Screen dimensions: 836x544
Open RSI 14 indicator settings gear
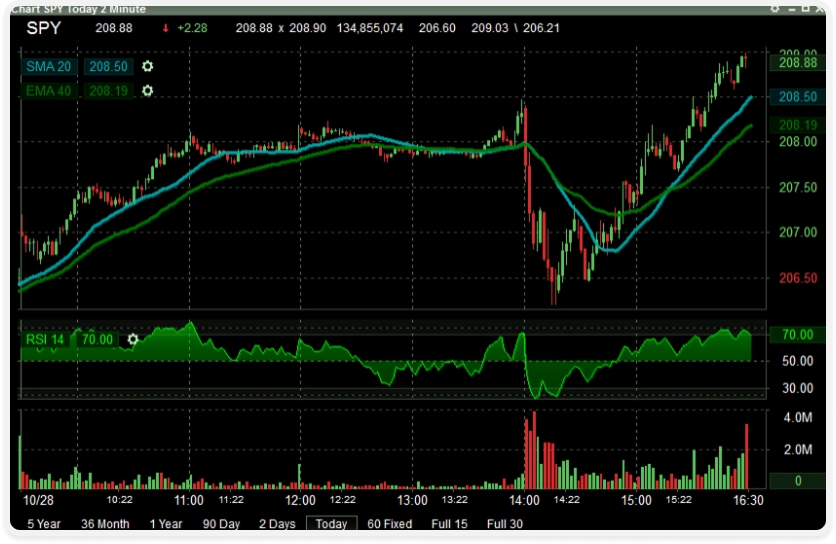(133, 339)
